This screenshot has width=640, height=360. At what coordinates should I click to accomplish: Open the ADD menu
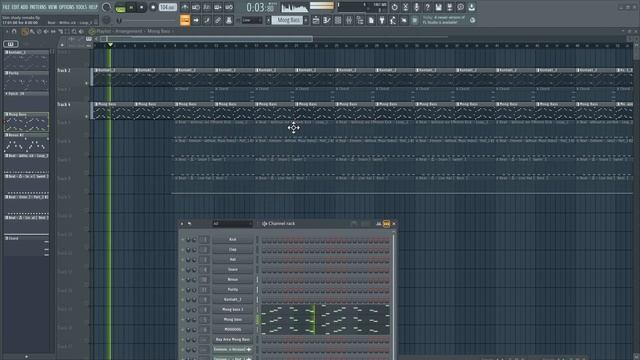pos(24,7)
